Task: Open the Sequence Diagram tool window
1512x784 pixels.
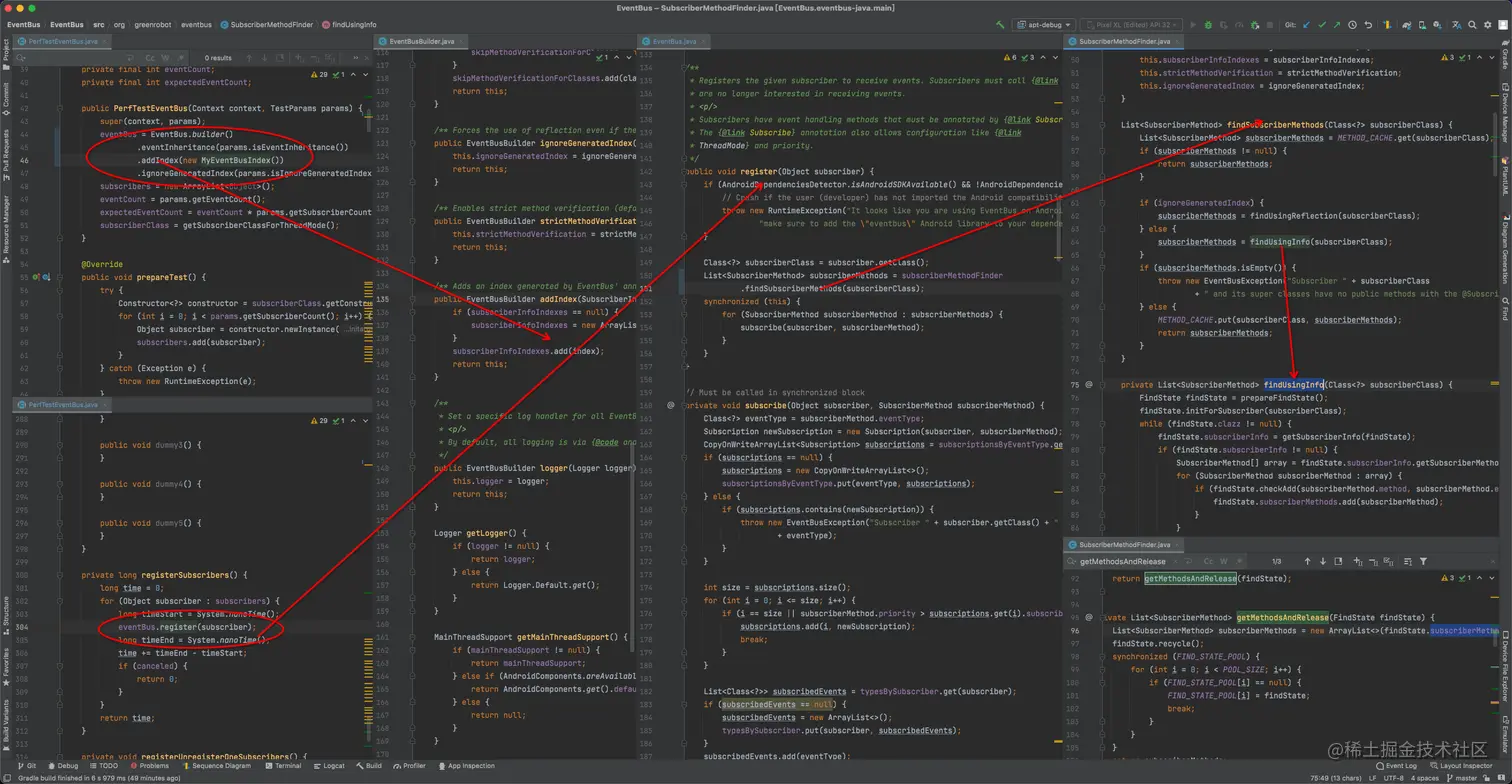Action: tap(216, 766)
